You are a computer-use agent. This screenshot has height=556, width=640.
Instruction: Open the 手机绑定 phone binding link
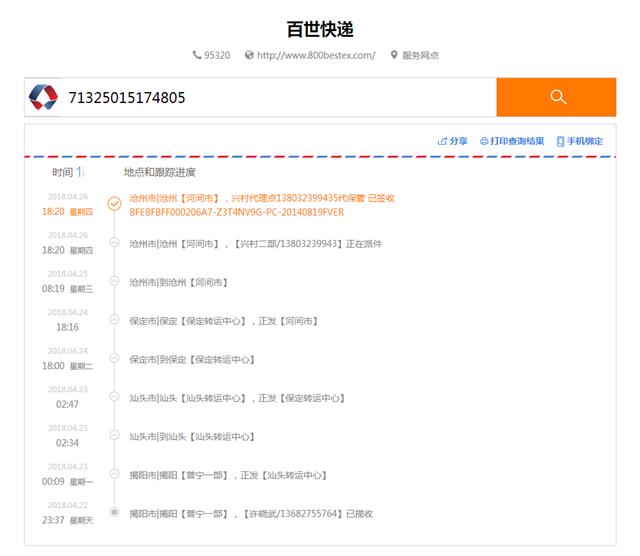pyautogui.click(x=580, y=141)
